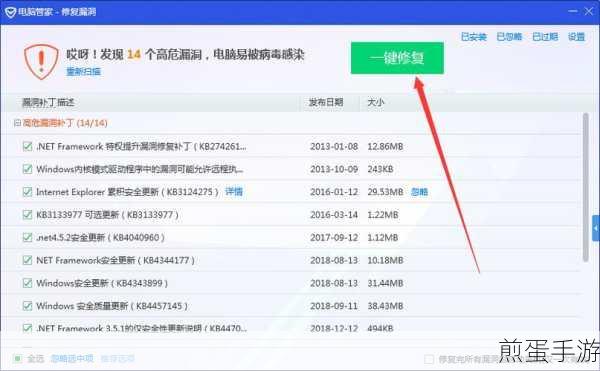600x371 pixels.
Task: Click the size 29.53MB cell
Action: tap(385, 192)
